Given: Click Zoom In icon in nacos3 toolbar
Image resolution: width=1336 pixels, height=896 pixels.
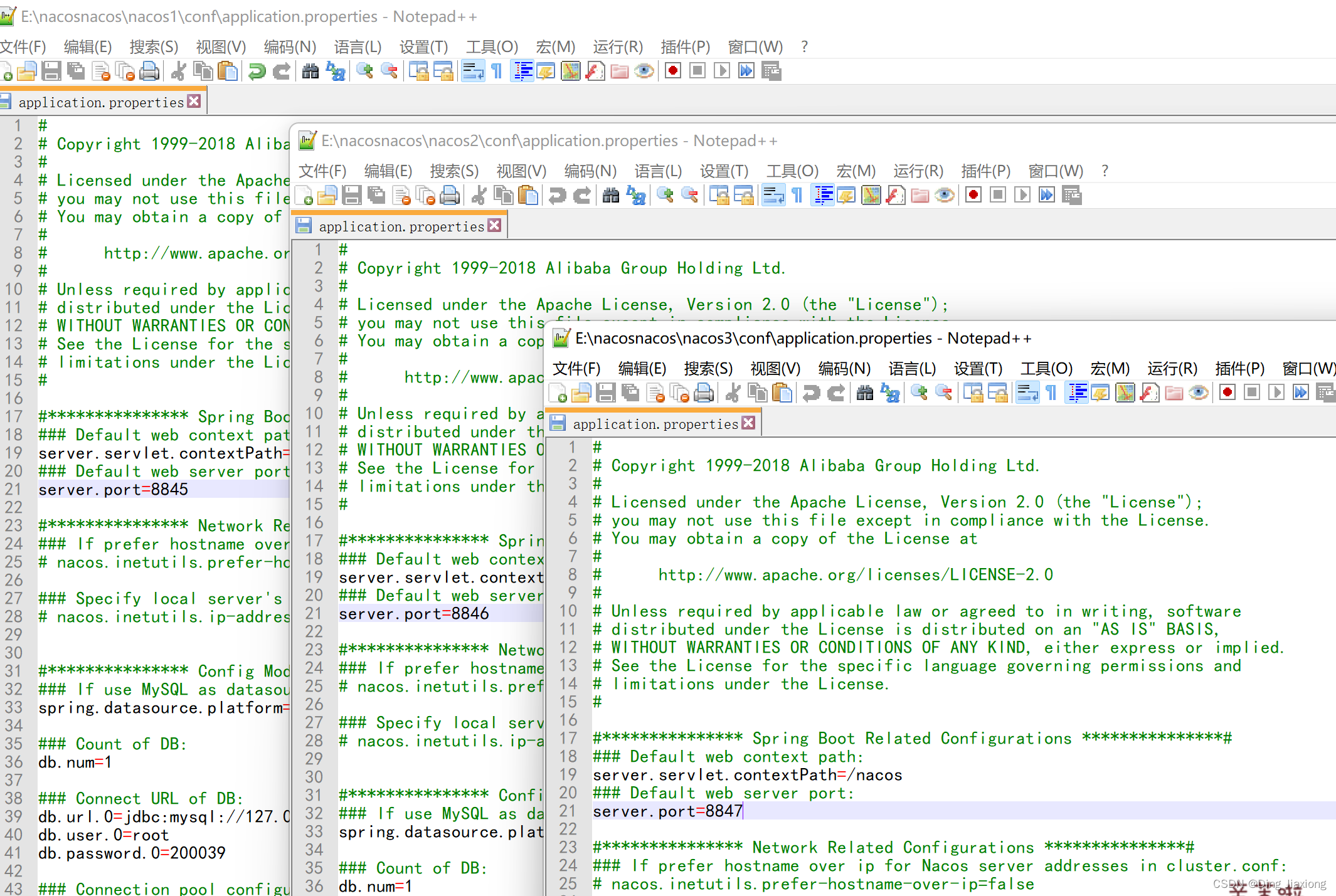Looking at the screenshot, I should 919,393.
